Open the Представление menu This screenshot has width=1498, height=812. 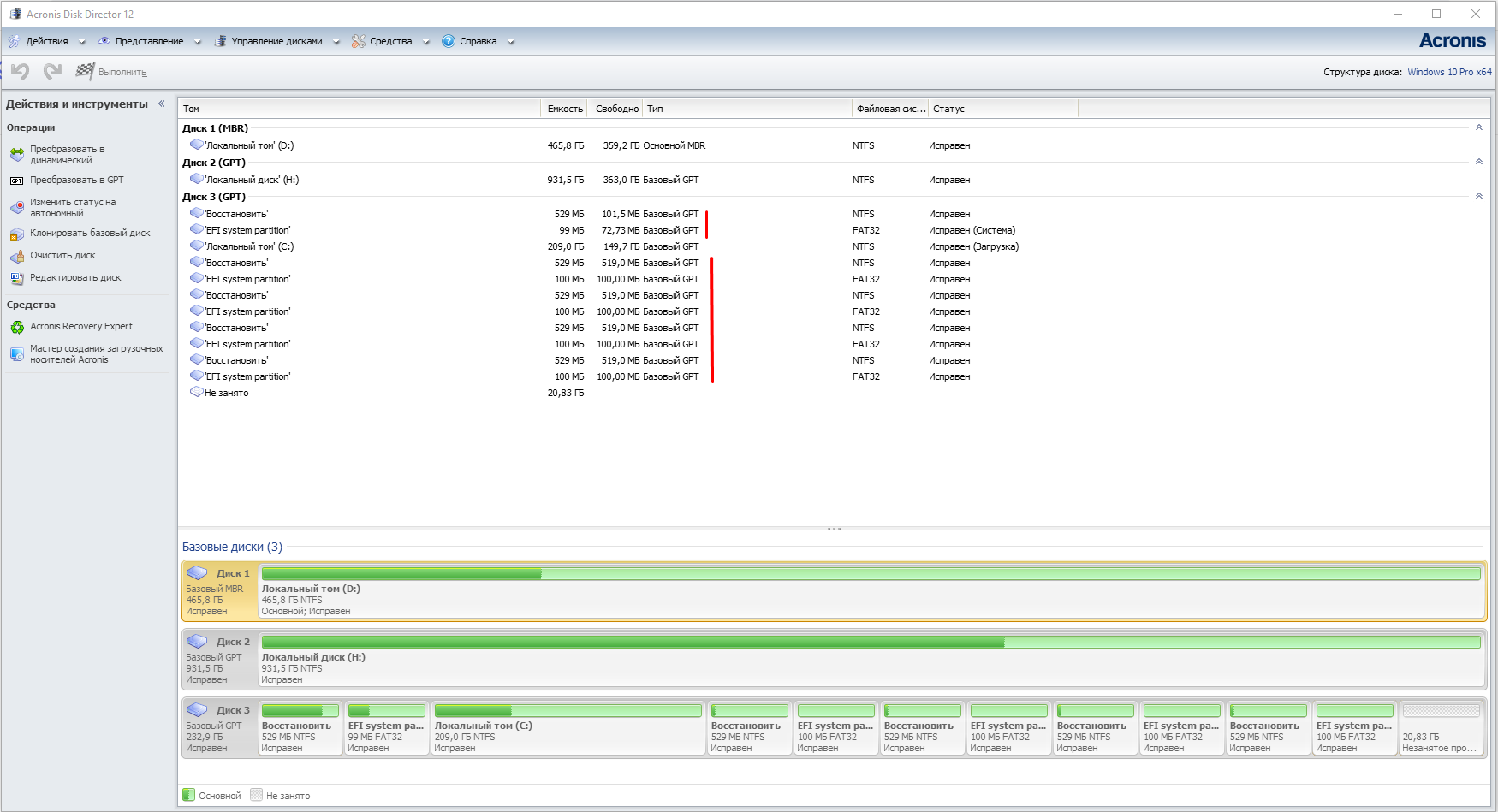149,41
